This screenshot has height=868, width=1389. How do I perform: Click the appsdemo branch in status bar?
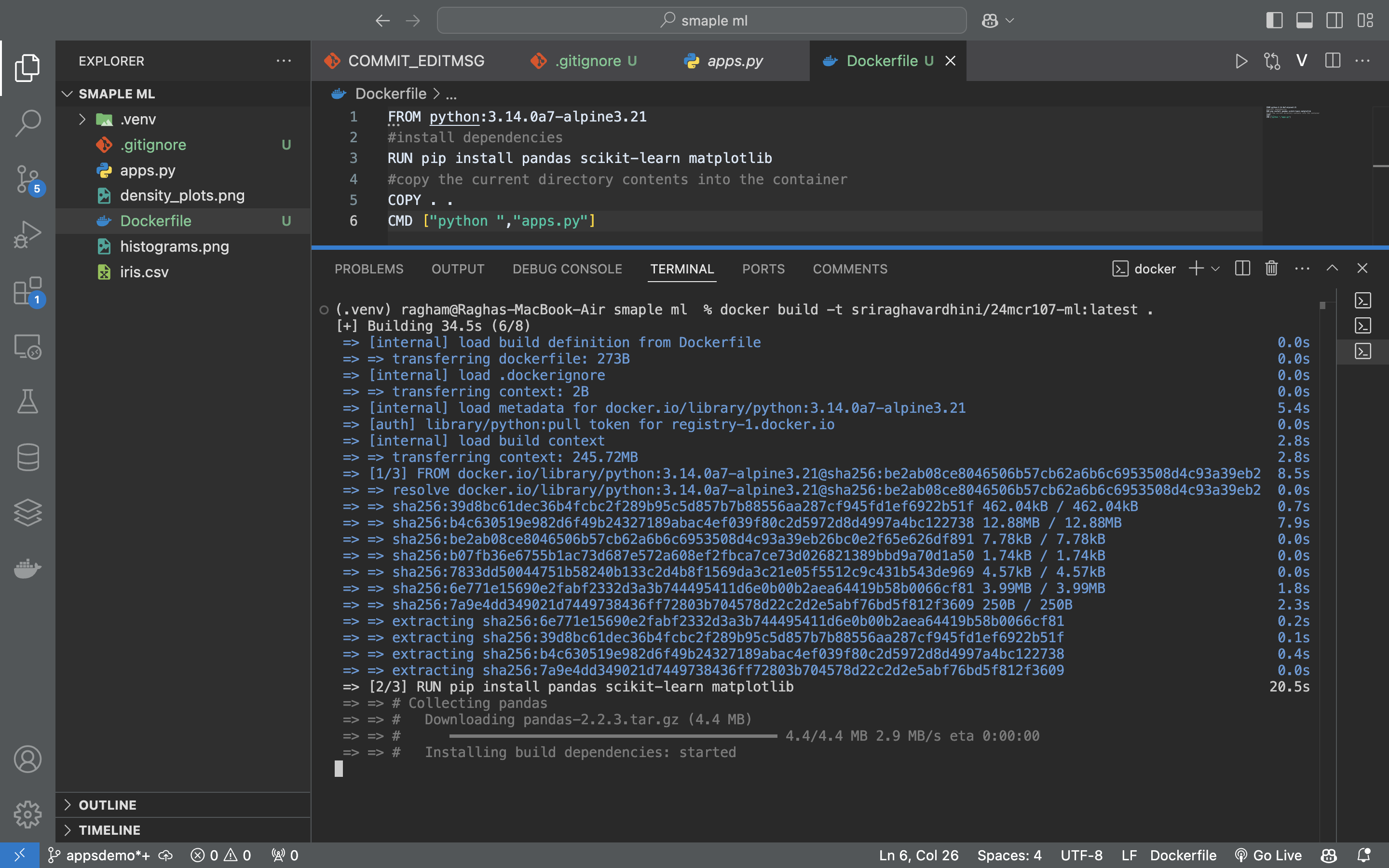(99, 855)
